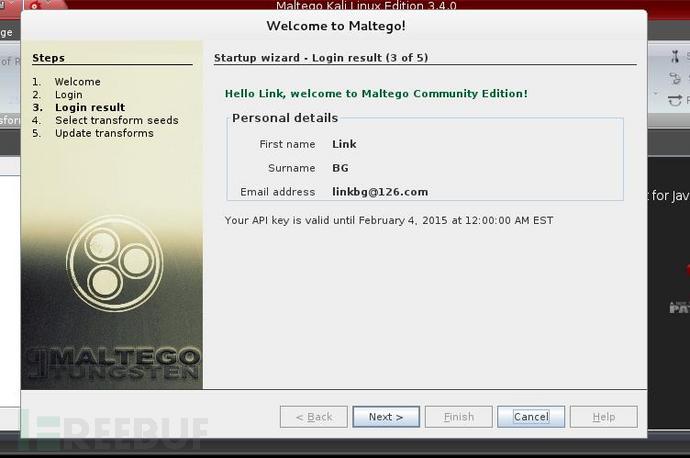Viewport: 690px width, 458px height.
Task: Click the email linkbg@126.com
Action: tap(380, 192)
